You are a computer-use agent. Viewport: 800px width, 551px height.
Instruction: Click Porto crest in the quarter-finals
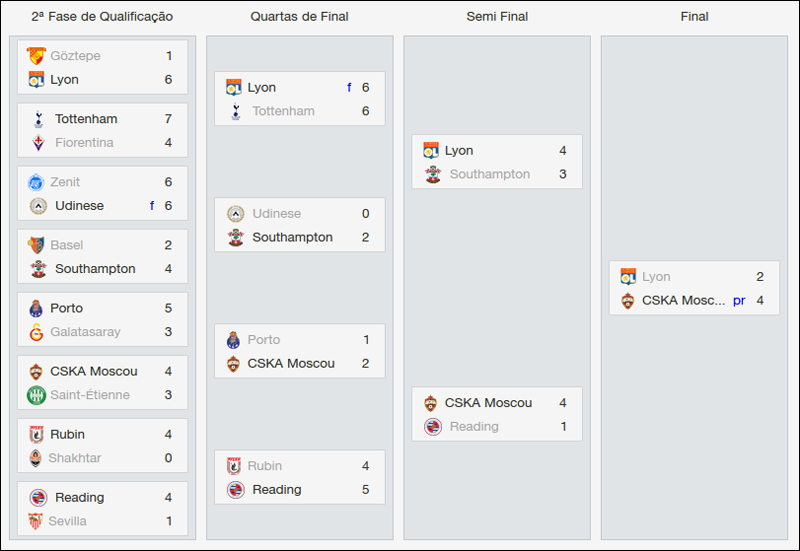[235, 340]
